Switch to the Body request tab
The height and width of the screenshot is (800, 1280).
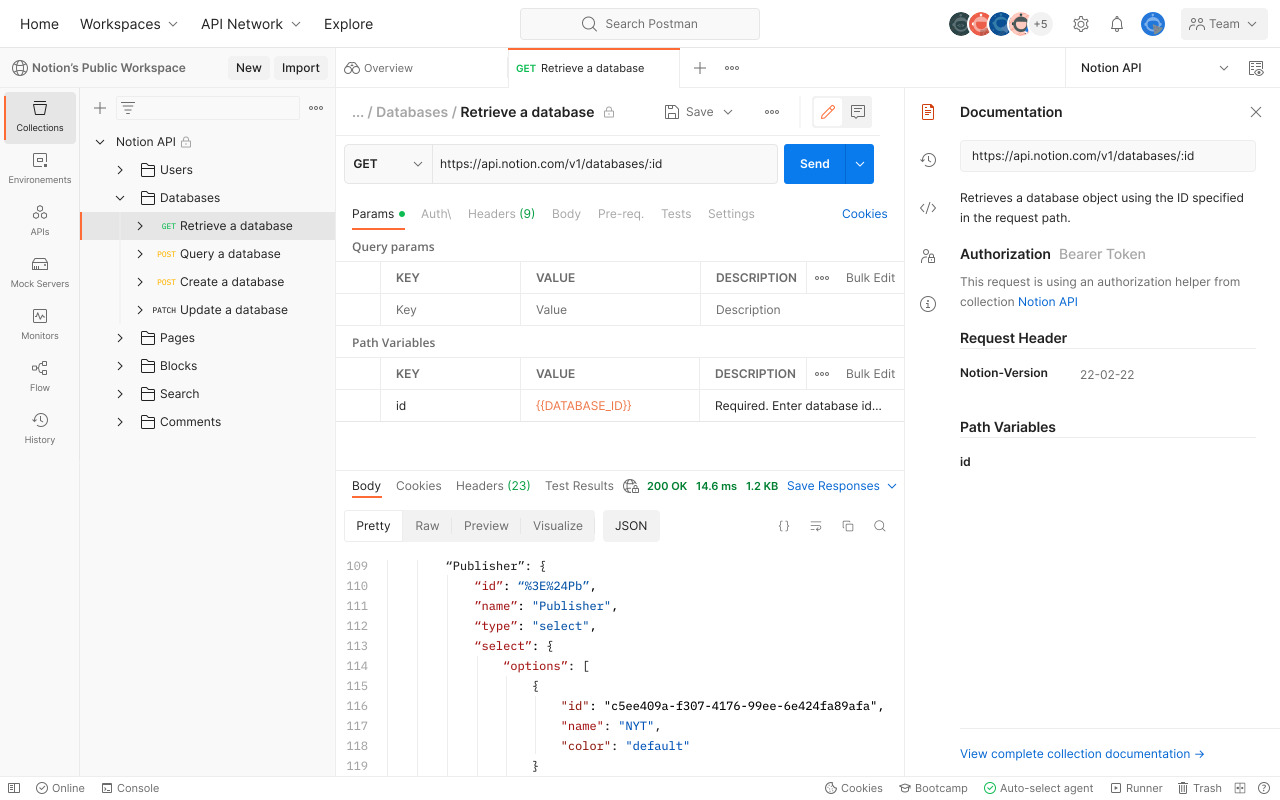566,214
